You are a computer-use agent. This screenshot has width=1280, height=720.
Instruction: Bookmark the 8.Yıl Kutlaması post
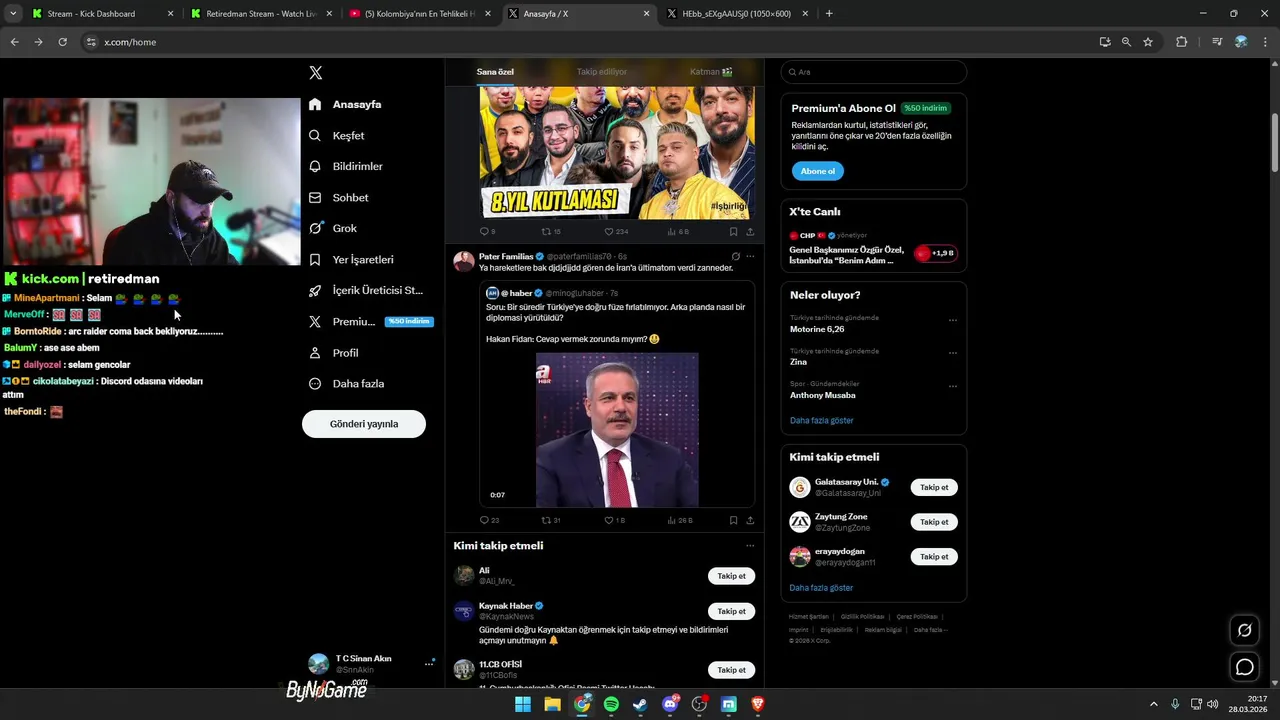pos(733,231)
